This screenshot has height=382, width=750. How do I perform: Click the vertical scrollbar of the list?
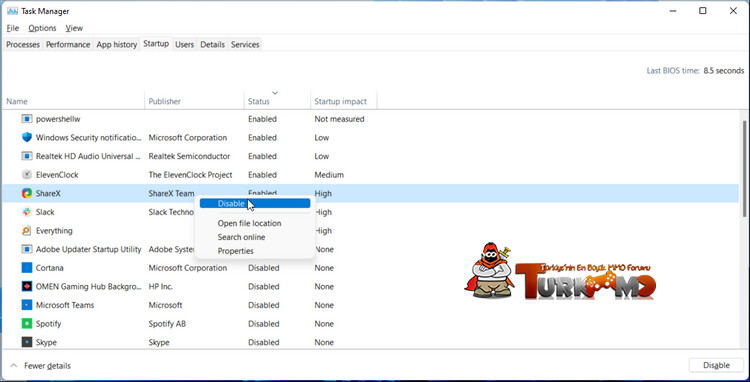tap(744, 168)
